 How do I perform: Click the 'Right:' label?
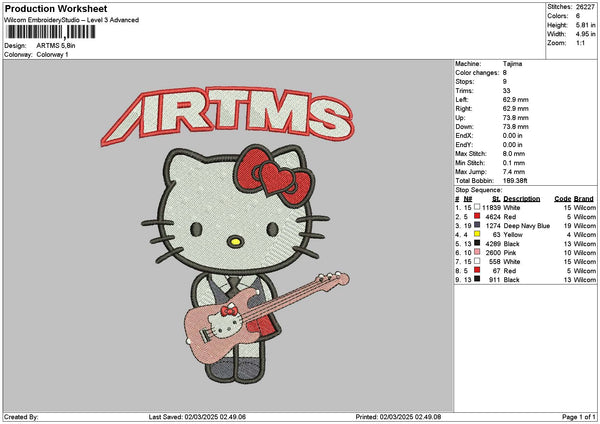[463, 109]
